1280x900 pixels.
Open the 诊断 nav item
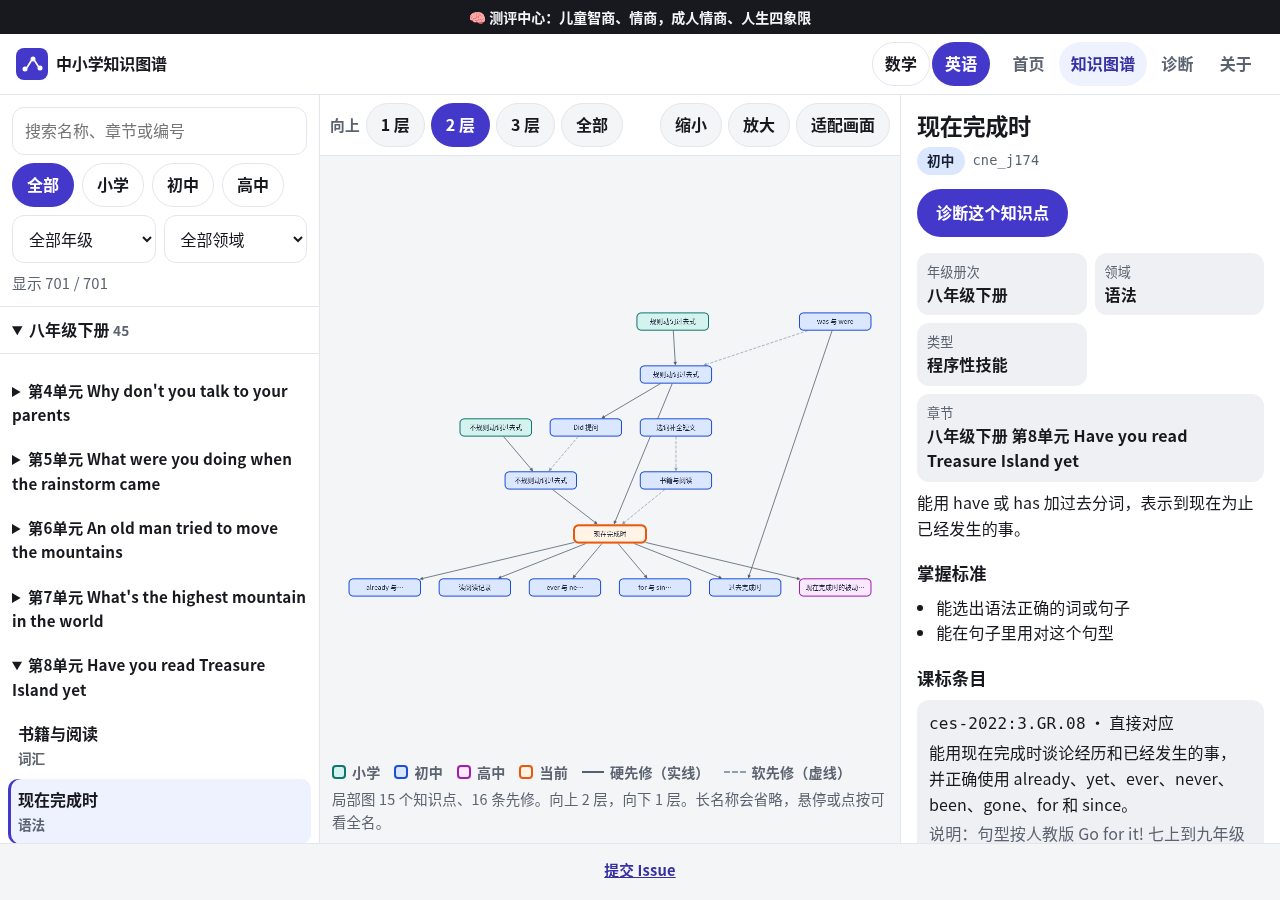1177,64
